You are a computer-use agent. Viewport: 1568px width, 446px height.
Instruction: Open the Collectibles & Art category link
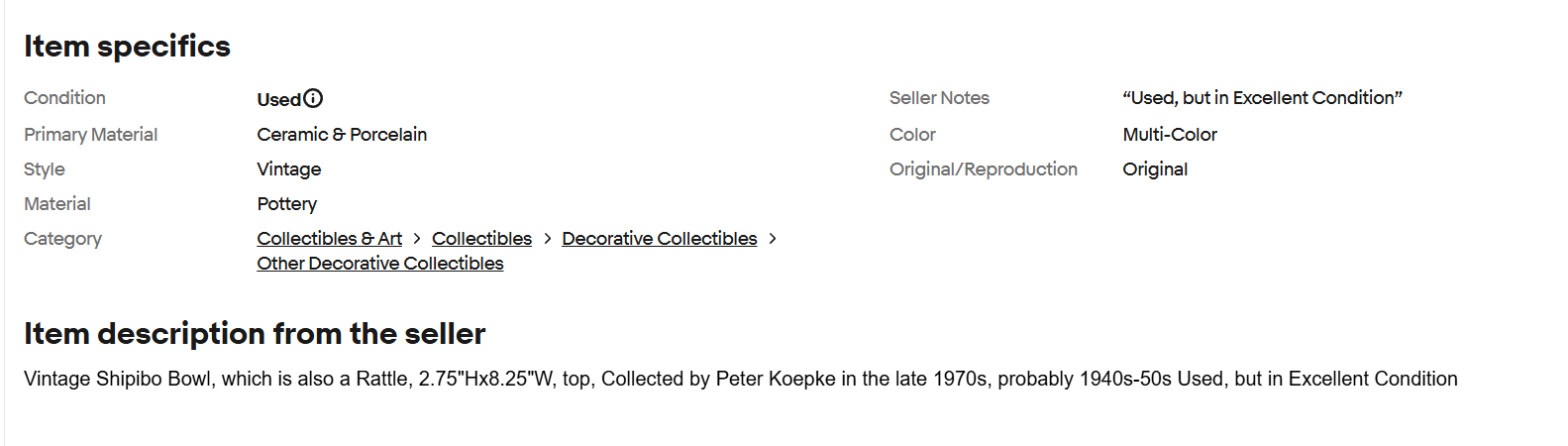click(329, 239)
